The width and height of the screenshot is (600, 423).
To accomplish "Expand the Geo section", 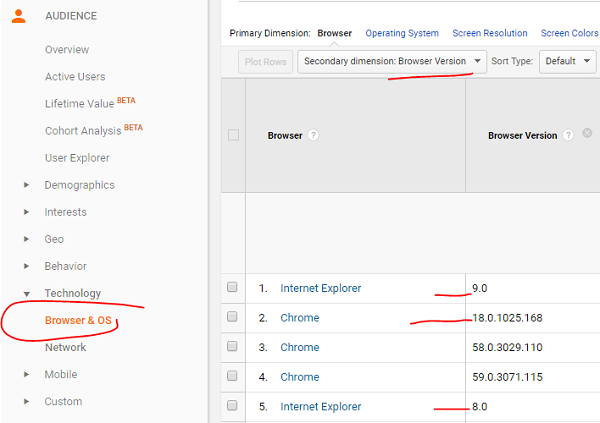I will click(26, 239).
